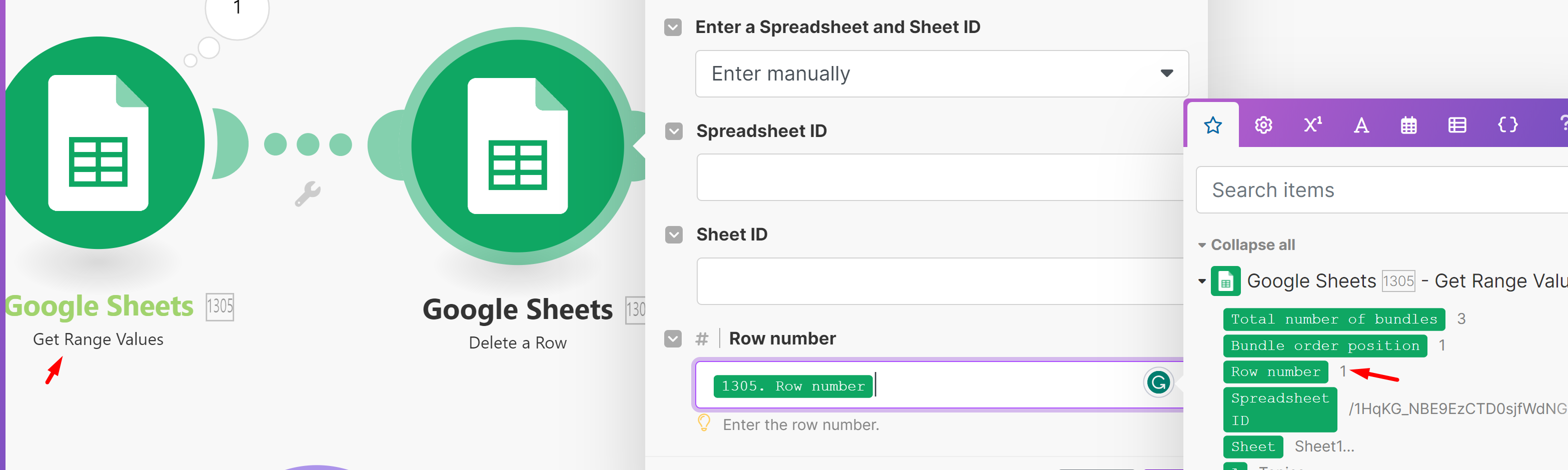Viewport: 1568px width, 470px height.
Task: Open the Grammarly icon in Row number field
Action: click(x=1158, y=383)
